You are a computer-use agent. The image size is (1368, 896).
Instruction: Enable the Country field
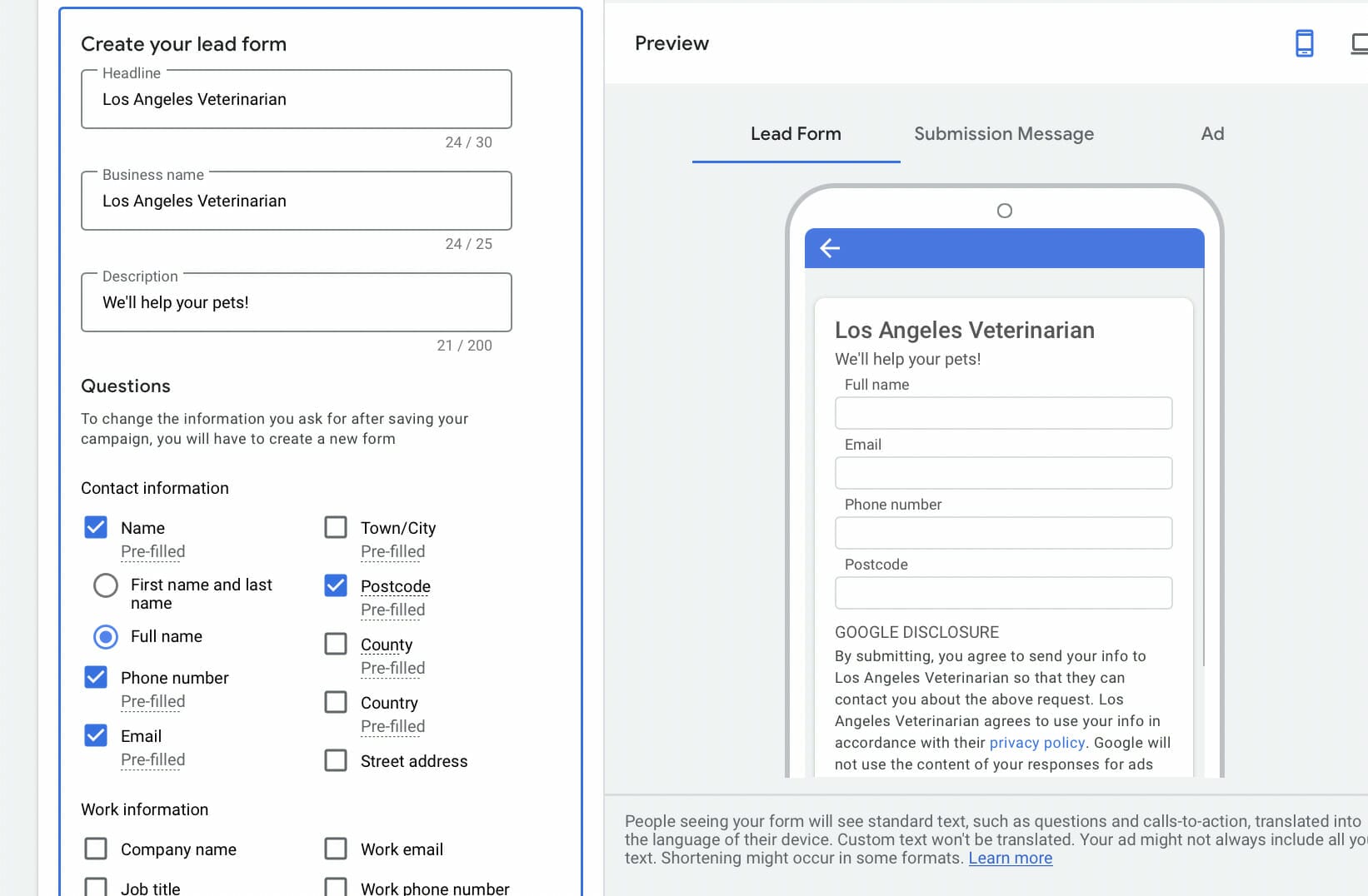(335, 701)
